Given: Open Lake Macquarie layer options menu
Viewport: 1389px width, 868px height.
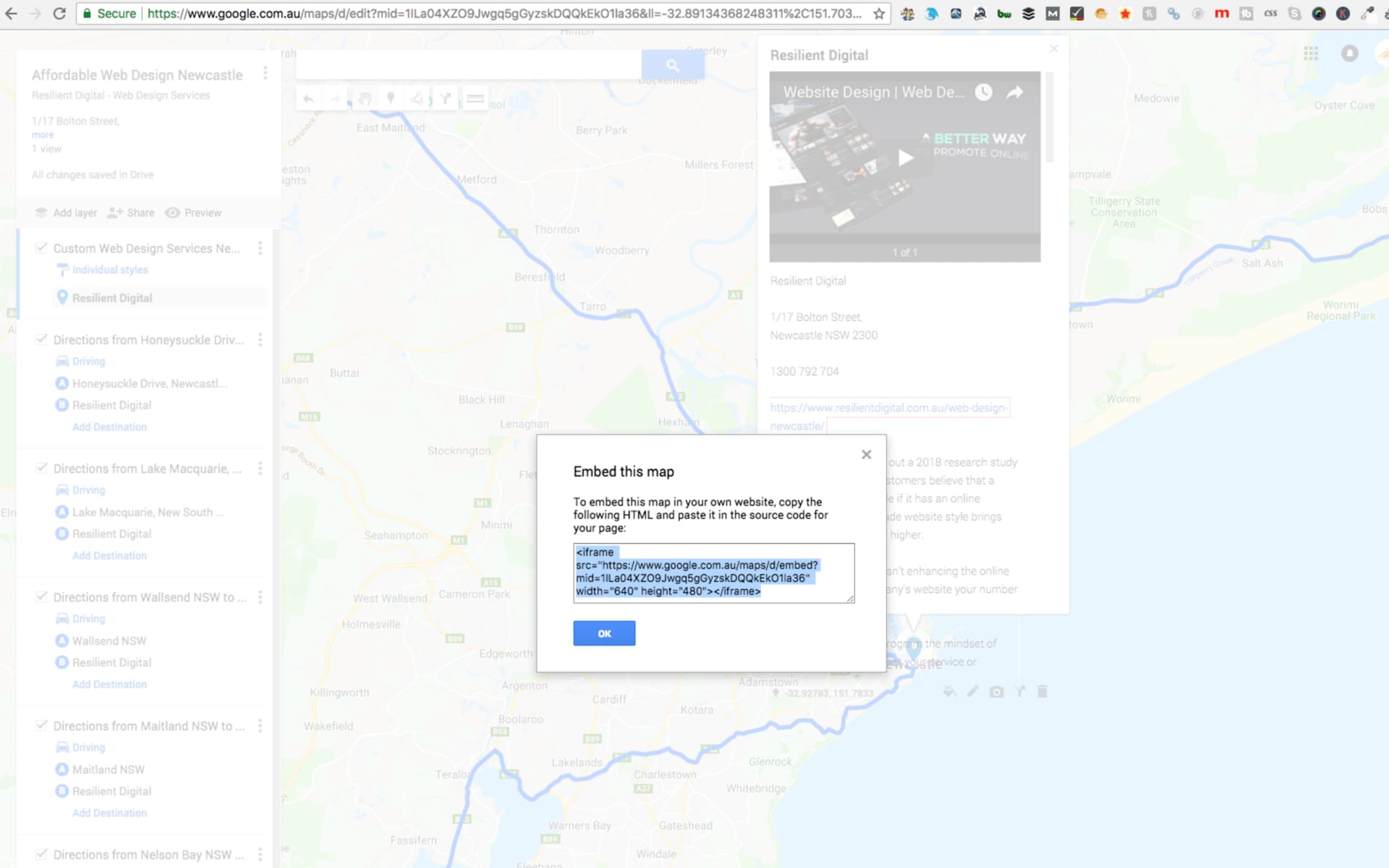Looking at the screenshot, I should point(260,469).
